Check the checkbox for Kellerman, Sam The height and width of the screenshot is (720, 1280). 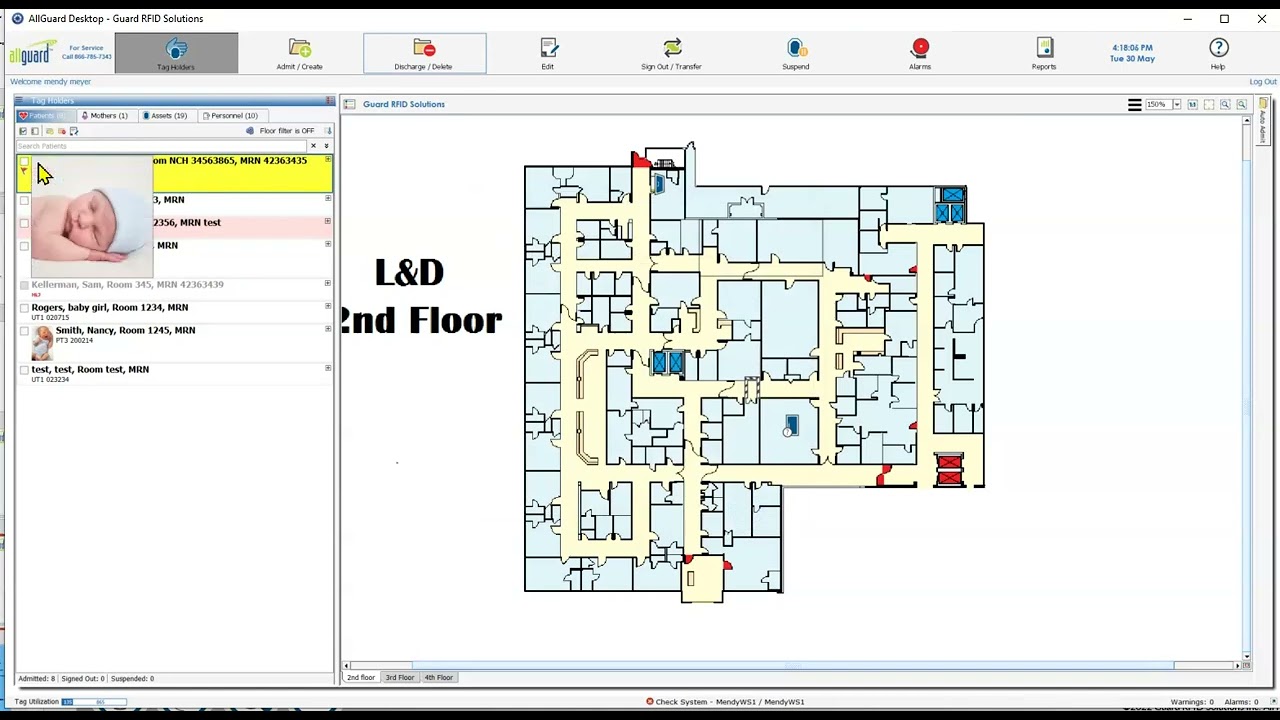click(24, 285)
